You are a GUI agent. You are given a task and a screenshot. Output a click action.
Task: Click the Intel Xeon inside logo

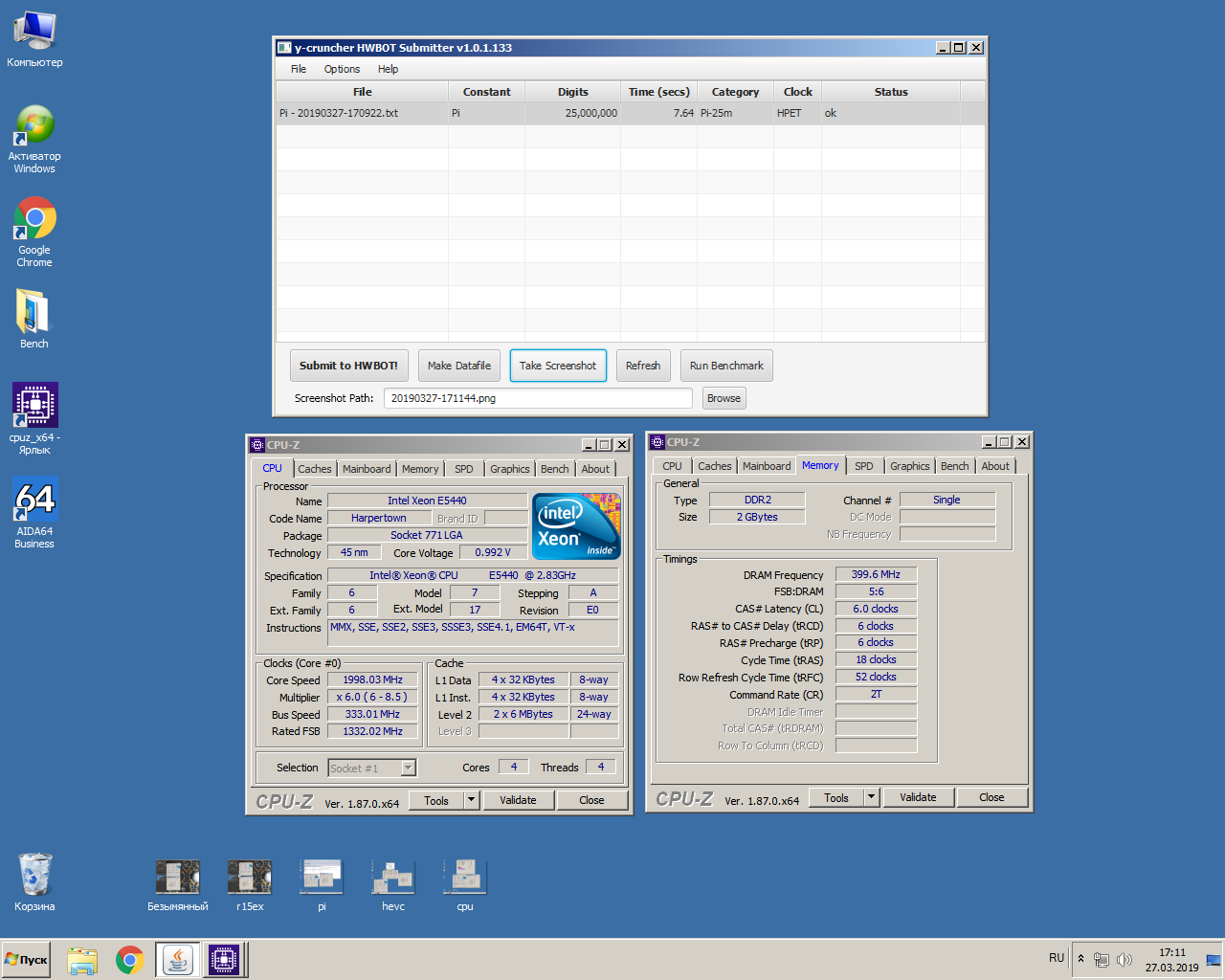(576, 526)
